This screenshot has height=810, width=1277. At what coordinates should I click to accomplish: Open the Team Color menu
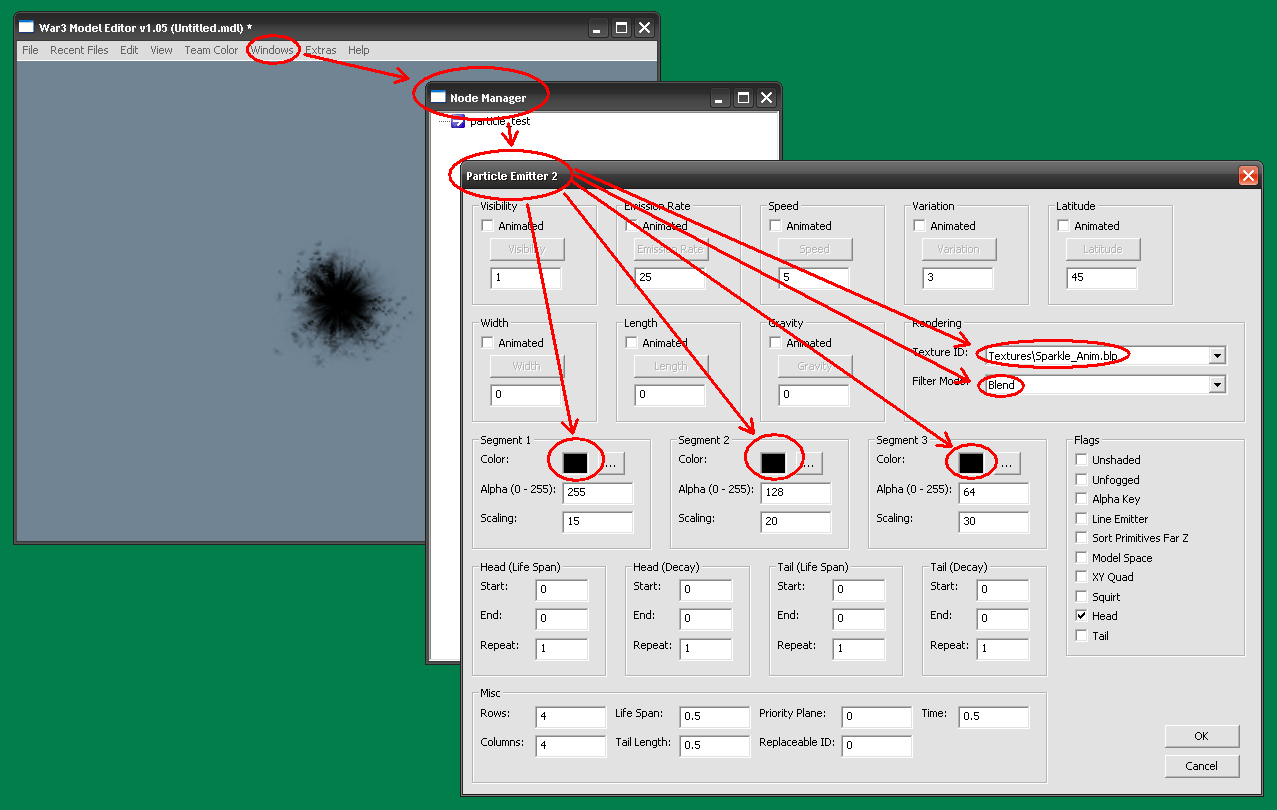coord(211,50)
